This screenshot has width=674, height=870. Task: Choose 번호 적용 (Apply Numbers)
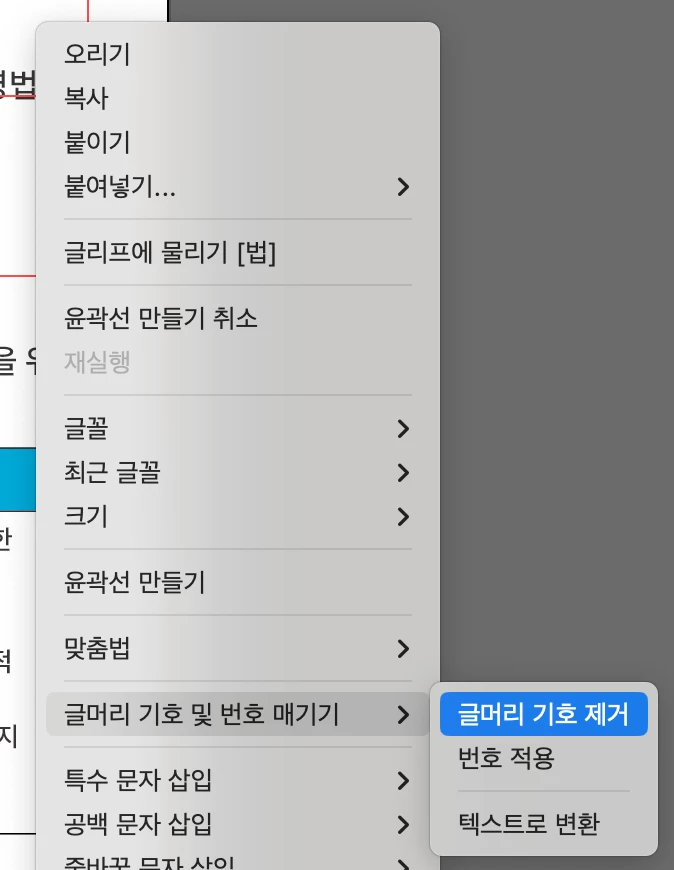(x=544, y=758)
